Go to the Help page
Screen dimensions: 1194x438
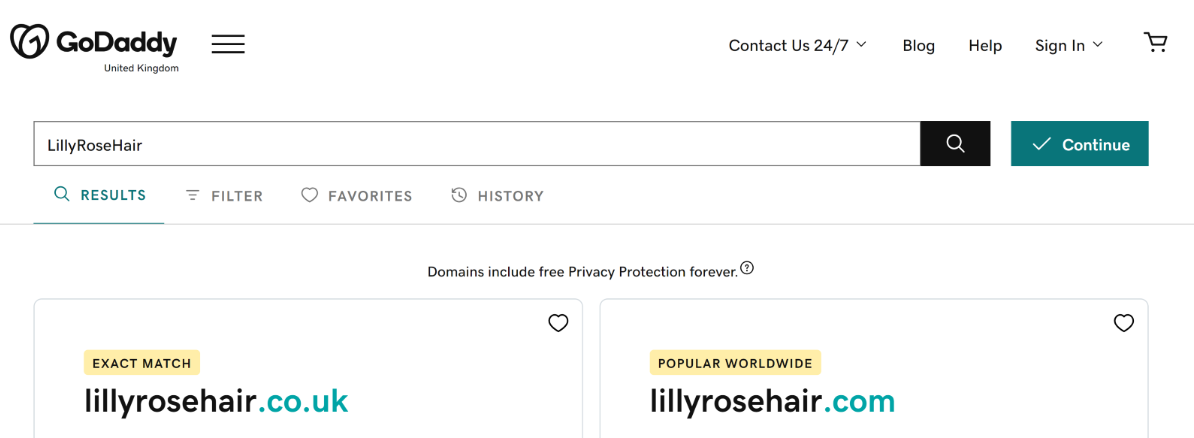tap(985, 45)
